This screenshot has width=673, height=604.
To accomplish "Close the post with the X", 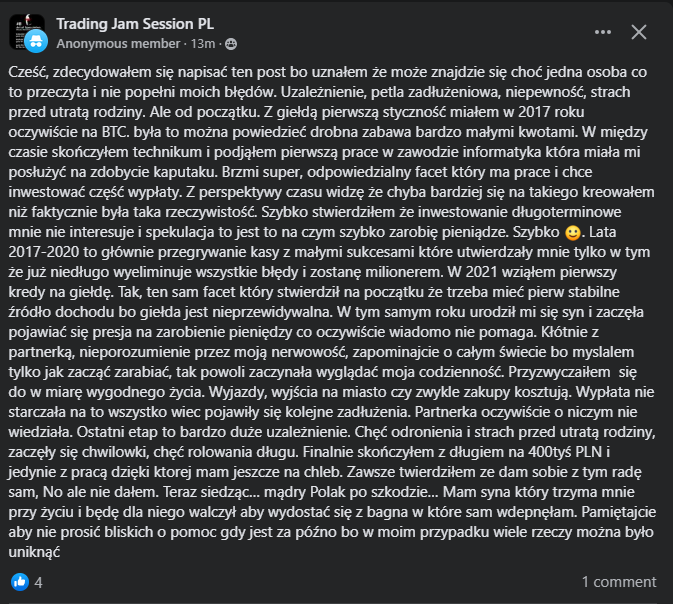I will coord(640,31).
